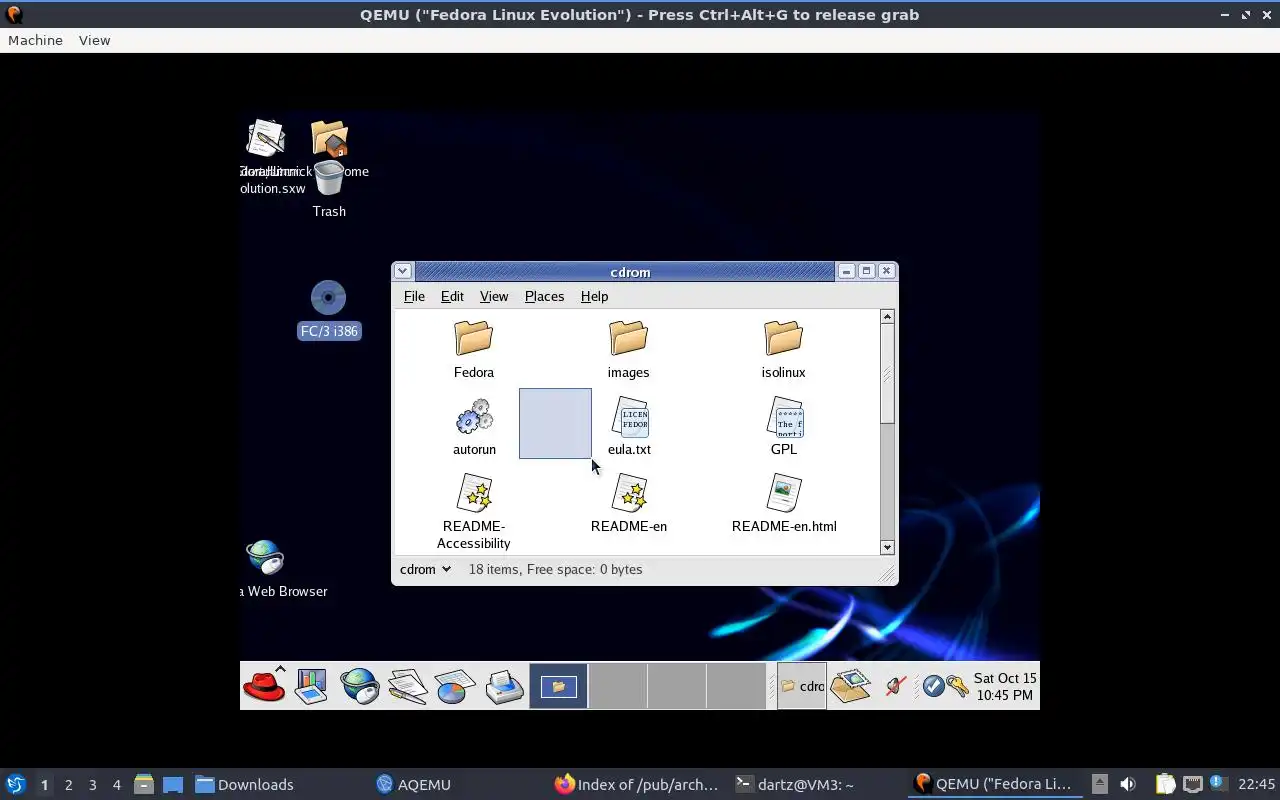The height and width of the screenshot is (800, 1280).
Task: Switch to host desktop 3
Action: [x=92, y=784]
